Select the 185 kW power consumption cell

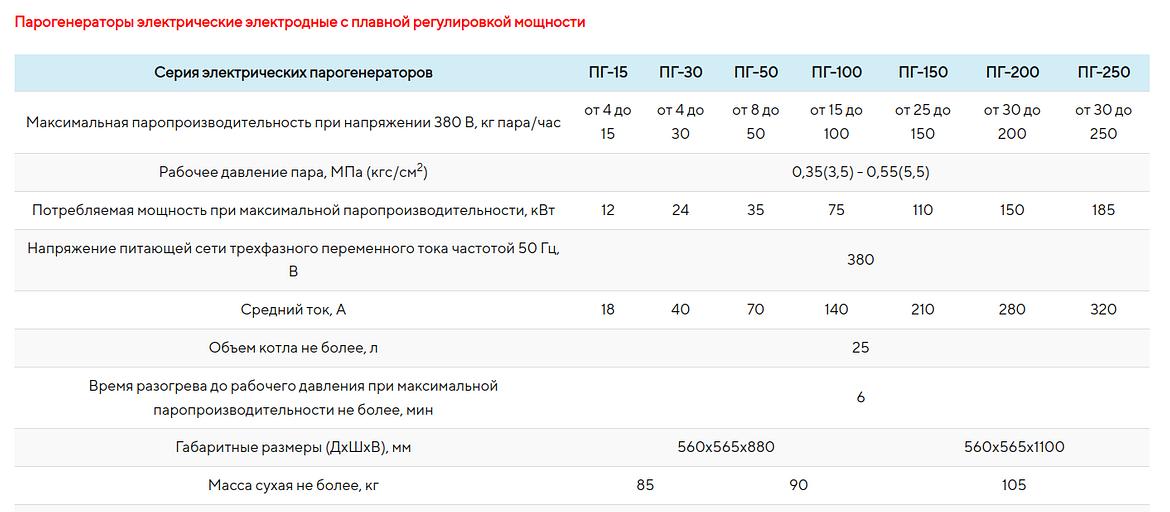tap(1103, 210)
